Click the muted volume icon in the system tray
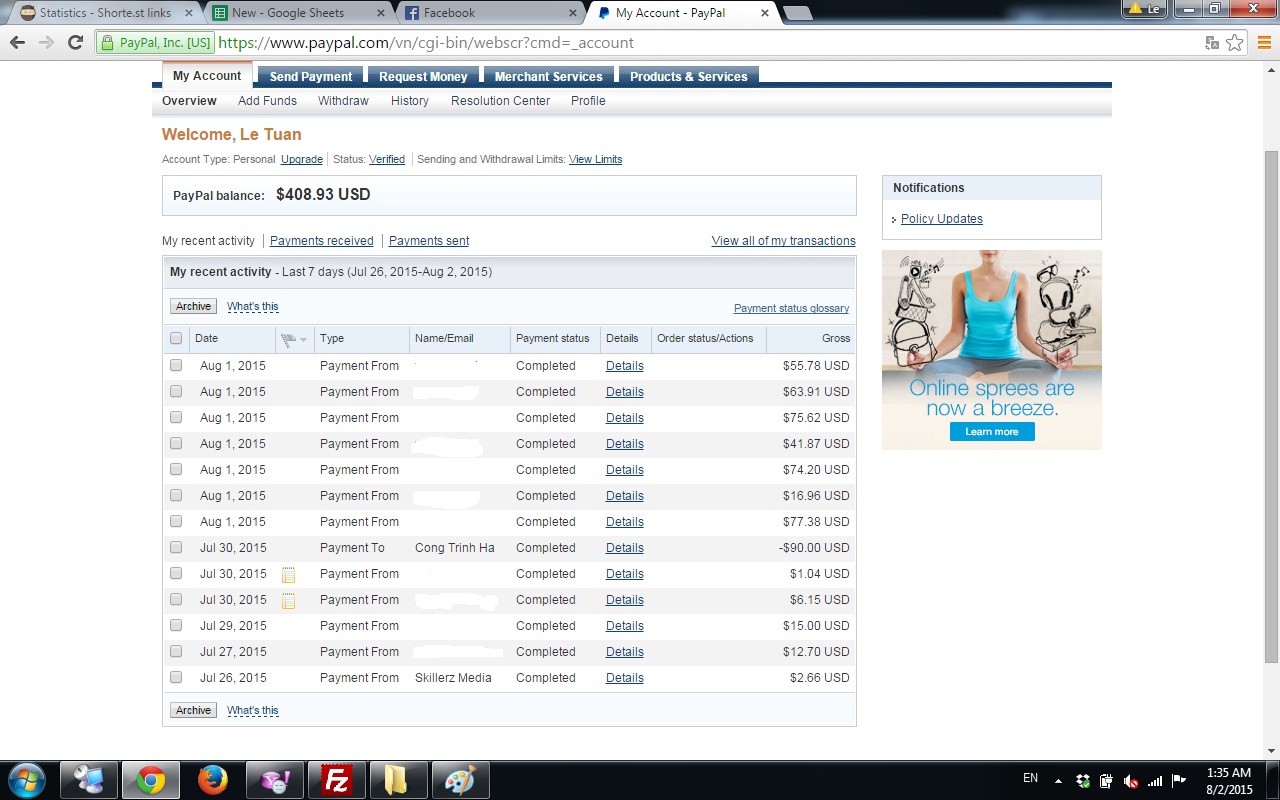Viewport: 1280px width, 800px height. point(1131,780)
